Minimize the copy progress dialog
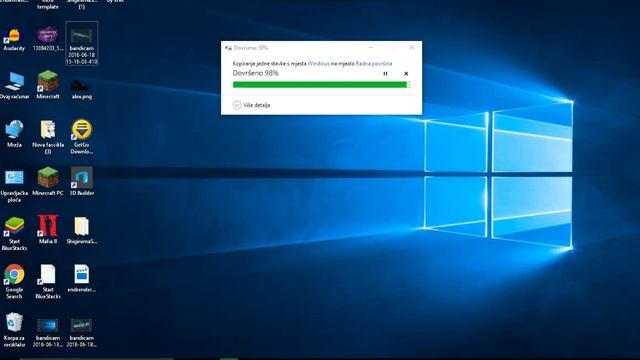 pyautogui.click(x=371, y=48)
